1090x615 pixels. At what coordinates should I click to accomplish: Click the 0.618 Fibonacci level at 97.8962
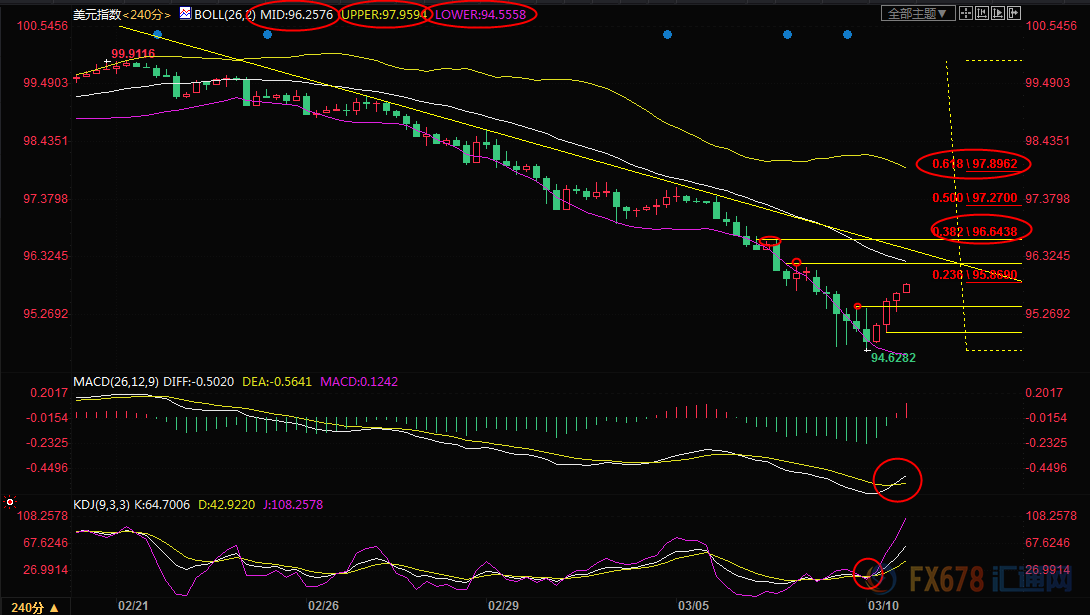(974, 163)
